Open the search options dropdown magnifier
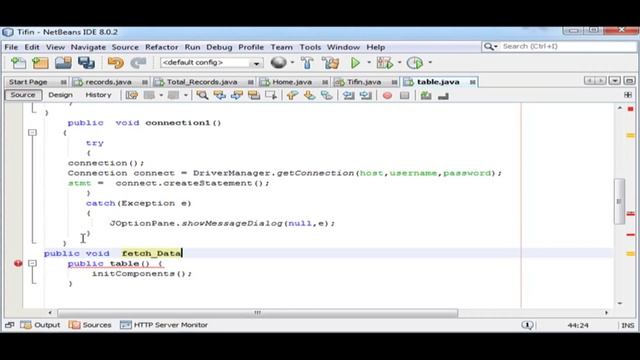This screenshot has height=360, width=640. [490, 47]
